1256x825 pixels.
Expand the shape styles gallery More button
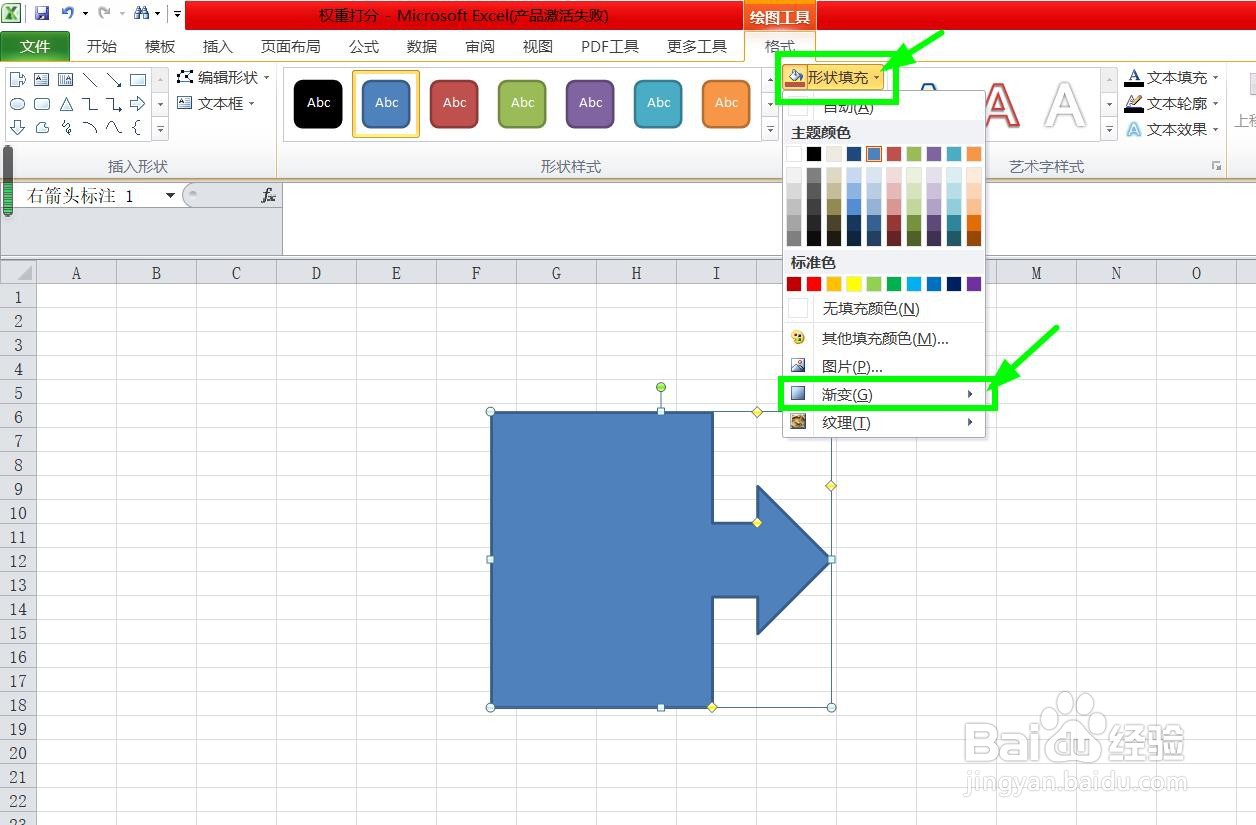point(770,130)
